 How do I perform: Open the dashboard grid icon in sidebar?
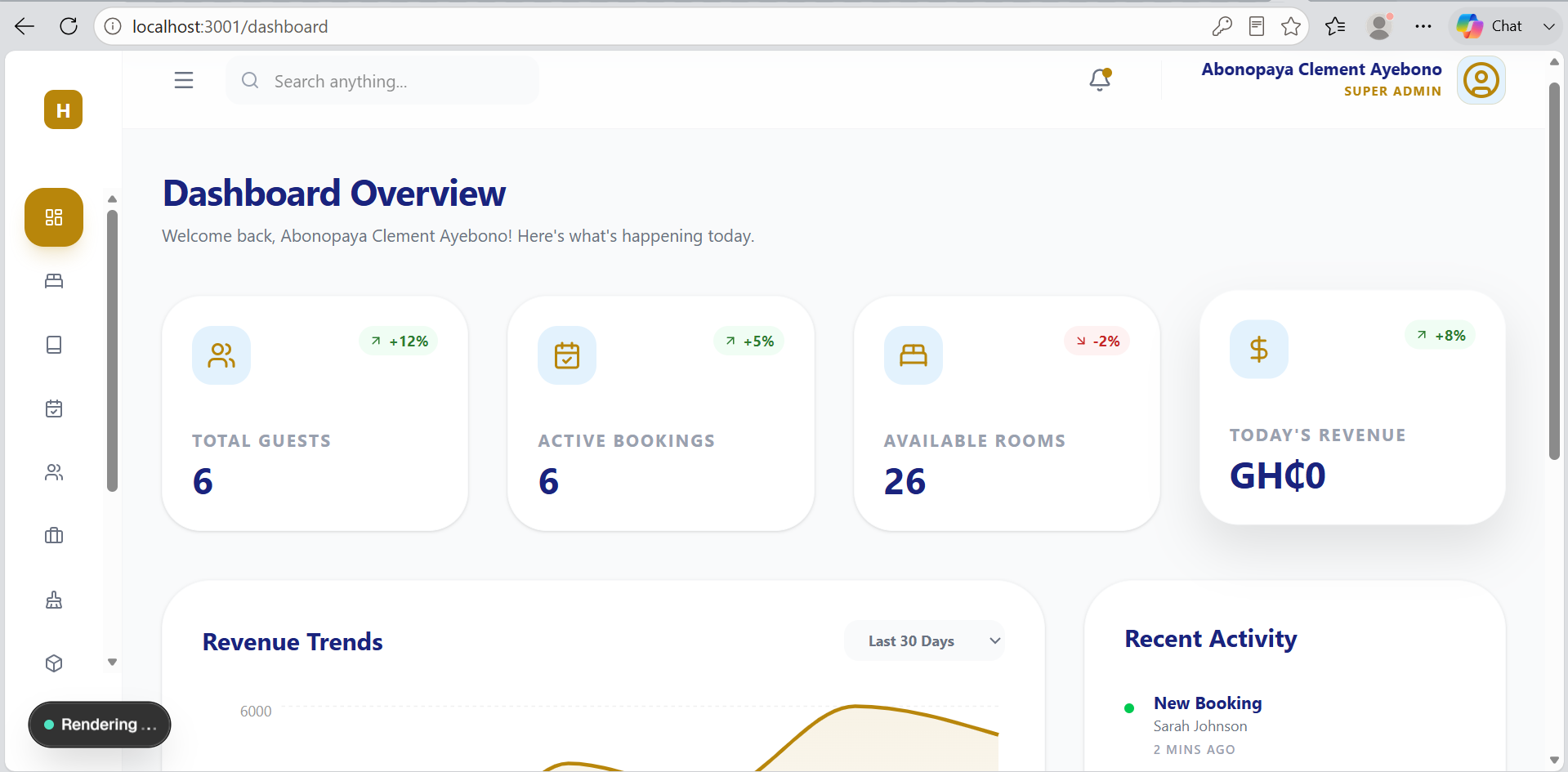point(54,217)
